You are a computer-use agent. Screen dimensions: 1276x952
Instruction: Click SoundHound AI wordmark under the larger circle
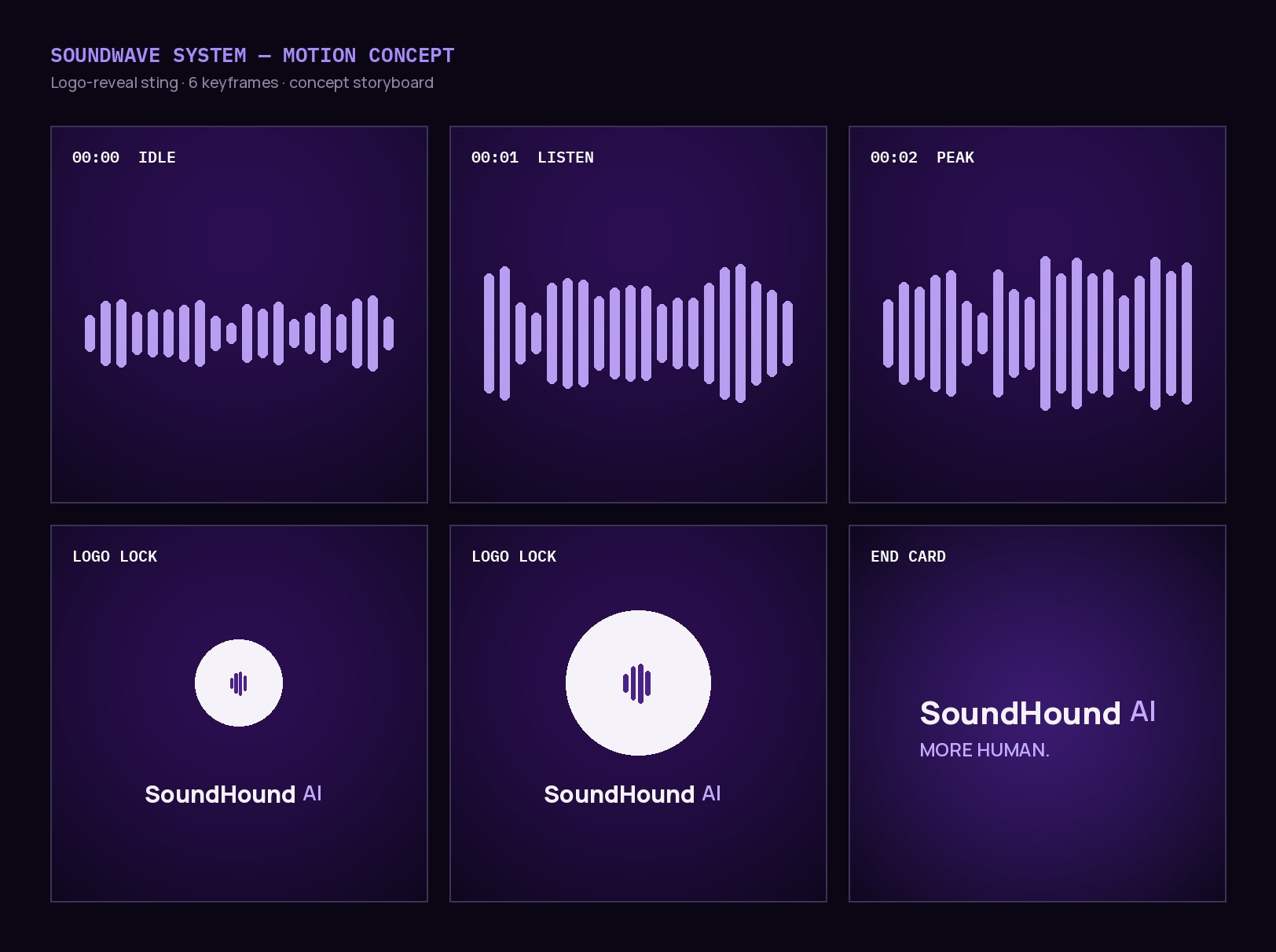click(632, 794)
